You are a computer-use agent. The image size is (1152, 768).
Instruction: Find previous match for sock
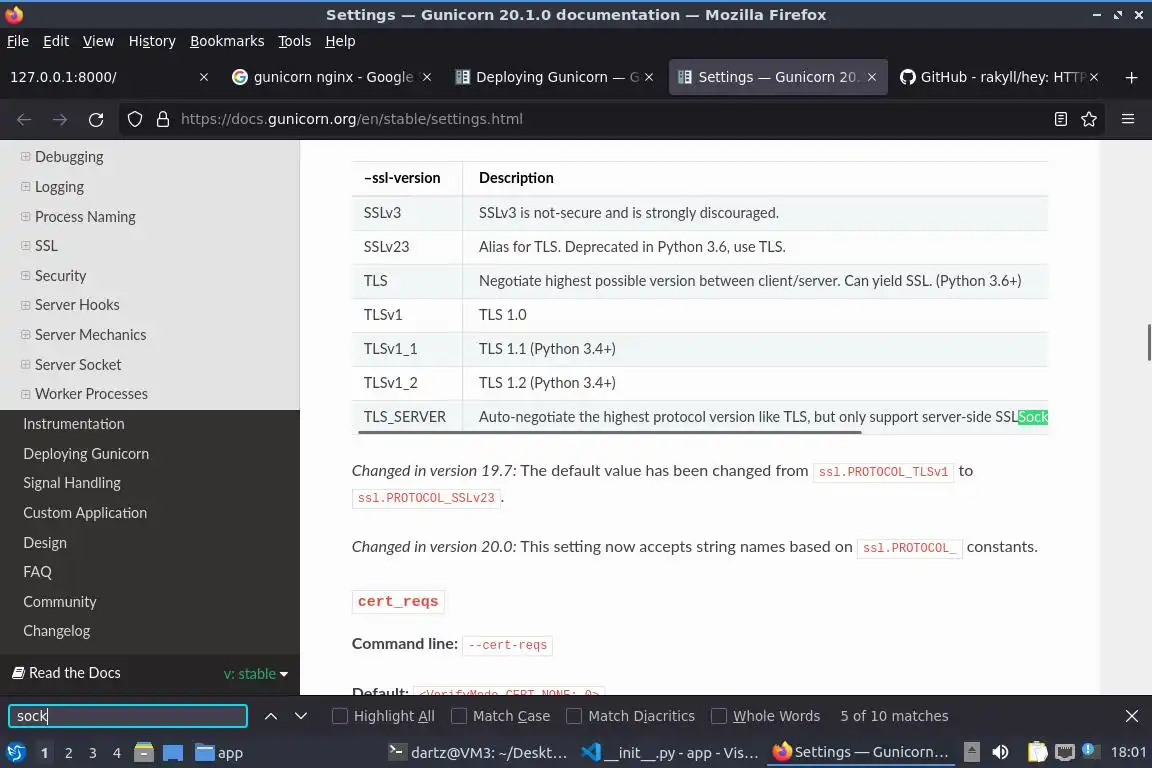(270, 716)
